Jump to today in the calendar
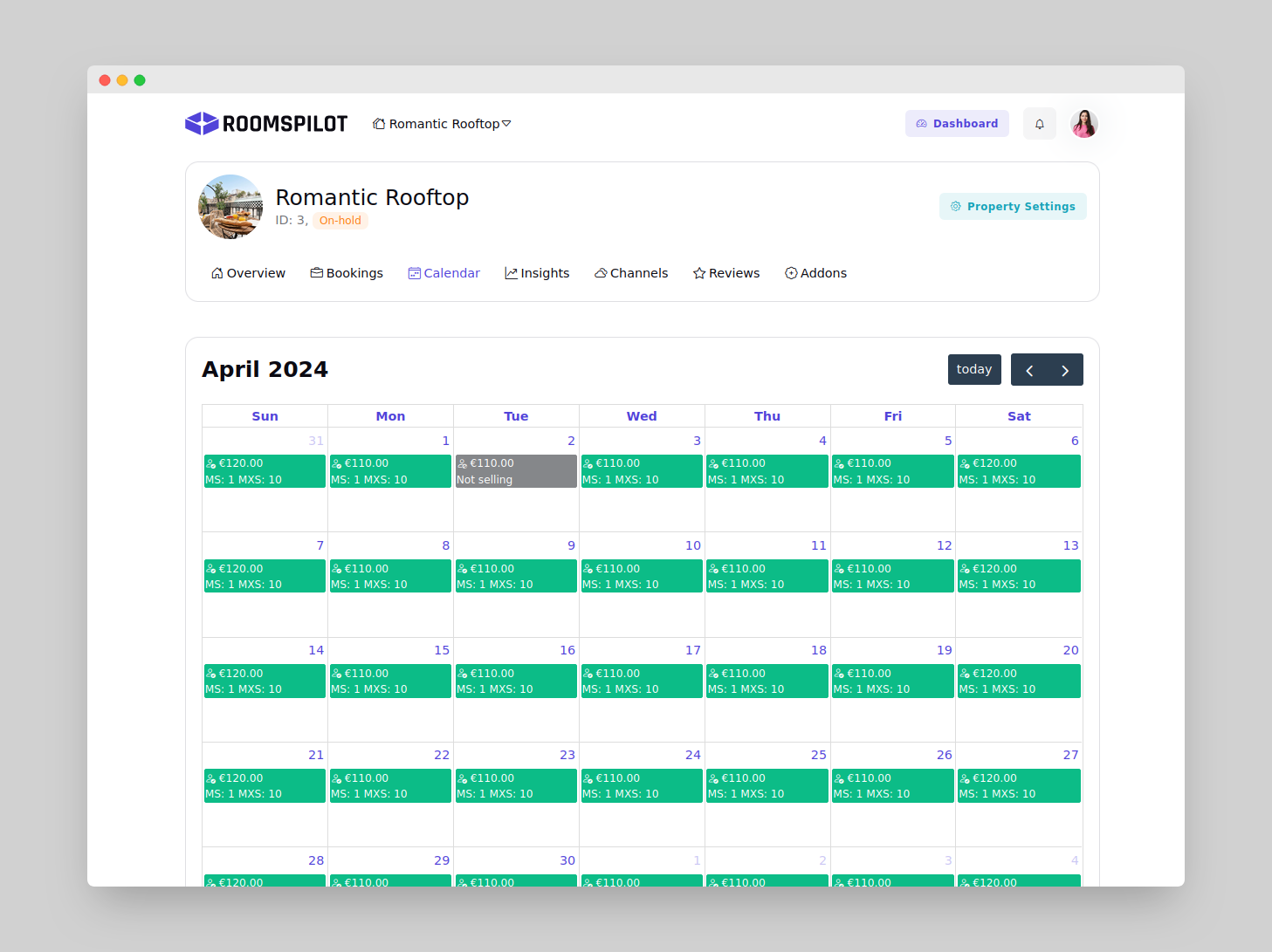The width and height of the screenshot is (1272, 952). (x=974, y=369)
